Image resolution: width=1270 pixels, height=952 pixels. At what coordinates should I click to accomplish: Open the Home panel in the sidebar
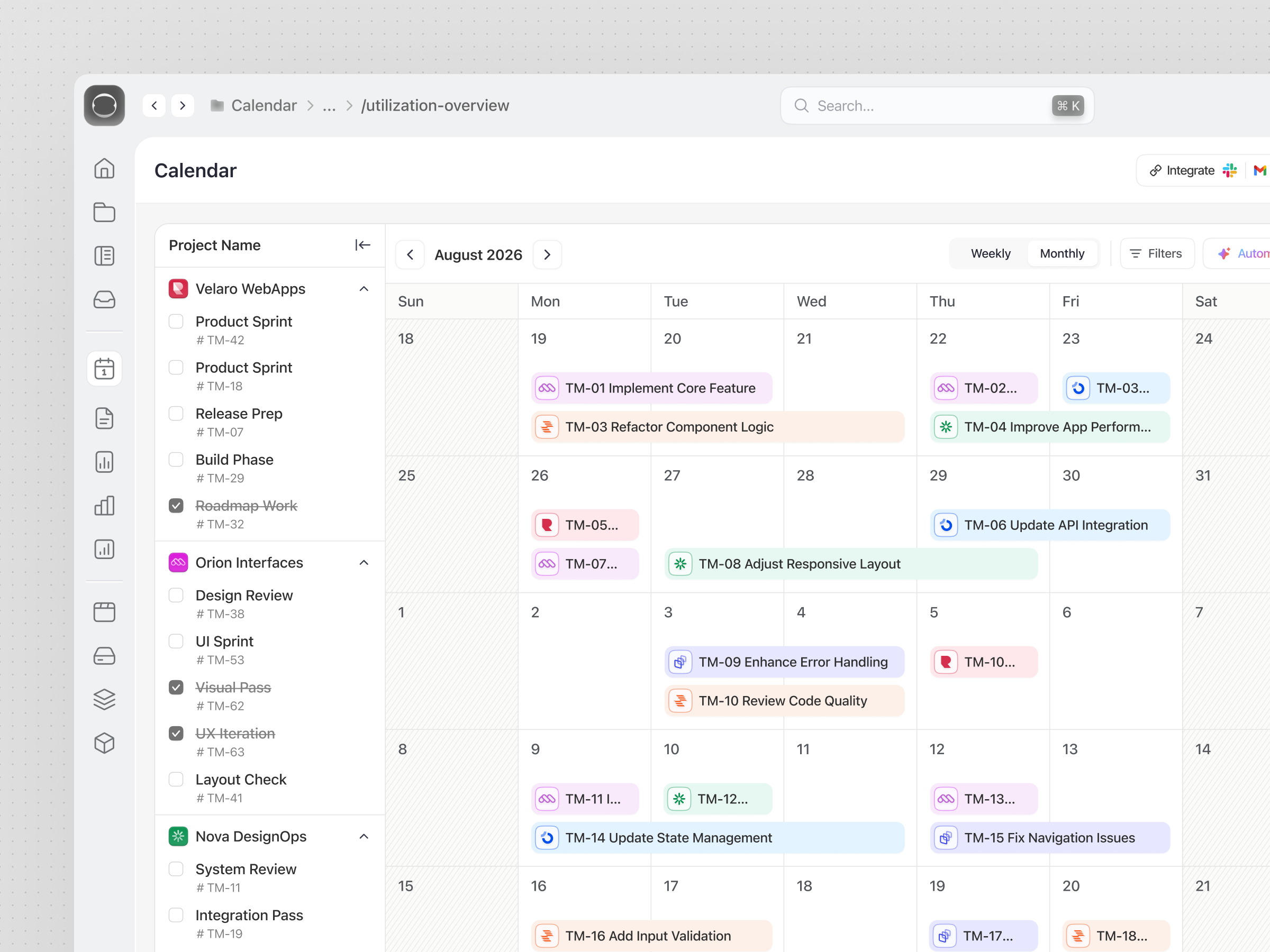click(x=104, y=168)
